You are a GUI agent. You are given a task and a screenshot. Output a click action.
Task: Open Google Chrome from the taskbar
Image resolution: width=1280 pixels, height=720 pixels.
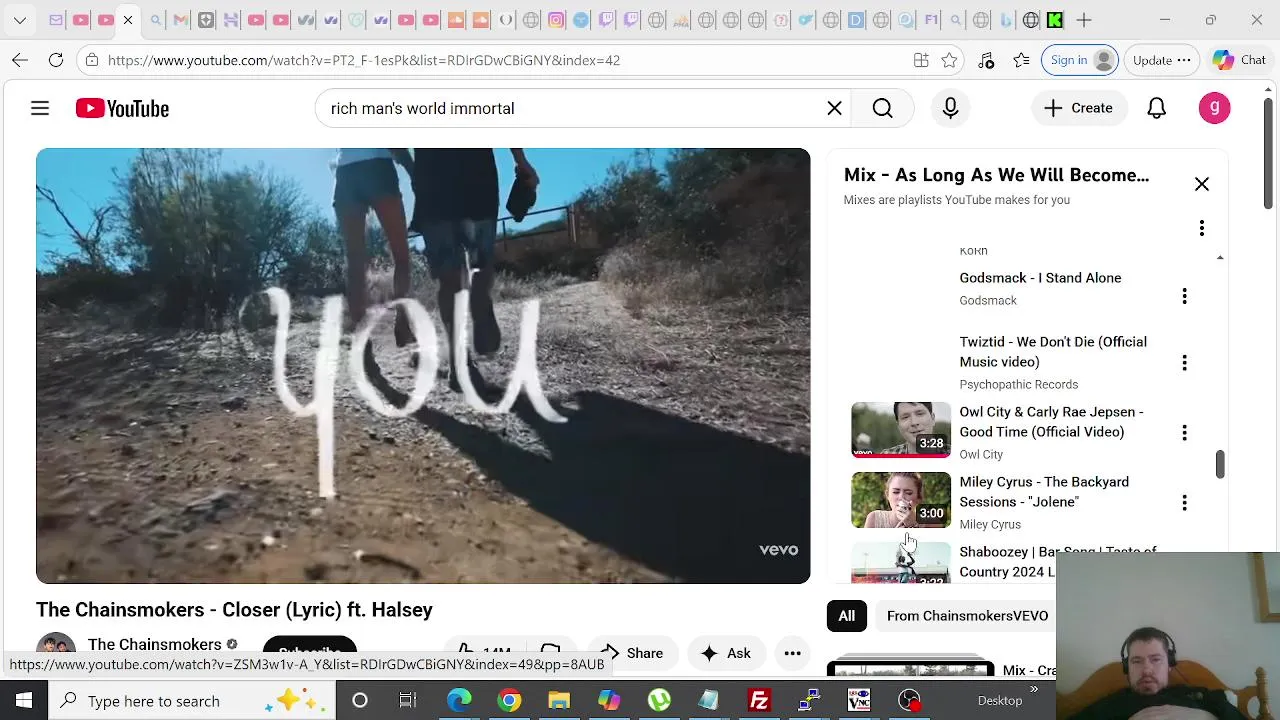coord(509,701)
